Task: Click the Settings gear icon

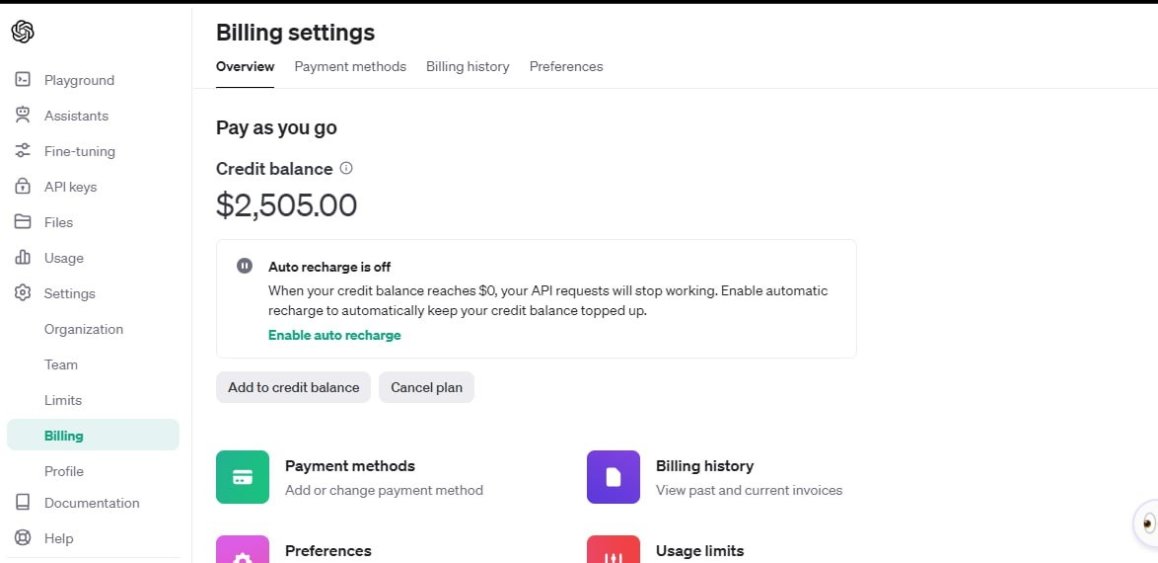Action: [x=23, y=293]
